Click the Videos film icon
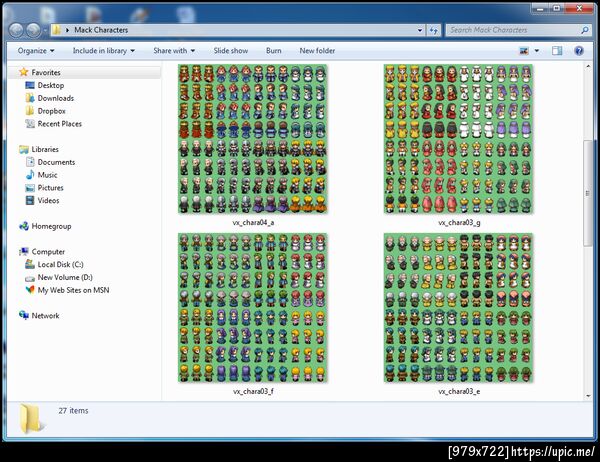 (30, 200)
